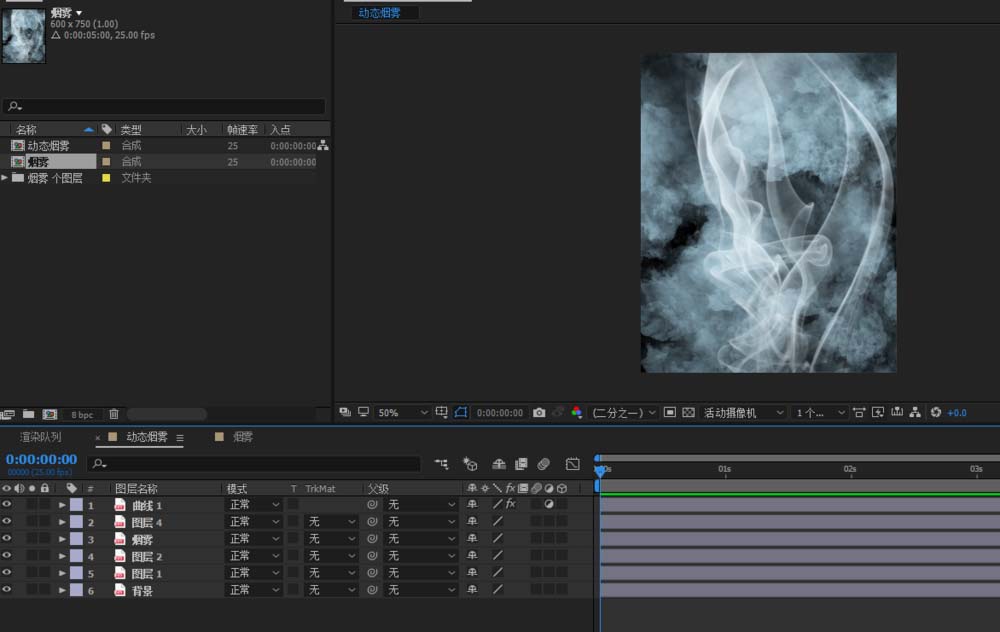Open the 活动摄像机 camera view dropdown

click(744, 412)
